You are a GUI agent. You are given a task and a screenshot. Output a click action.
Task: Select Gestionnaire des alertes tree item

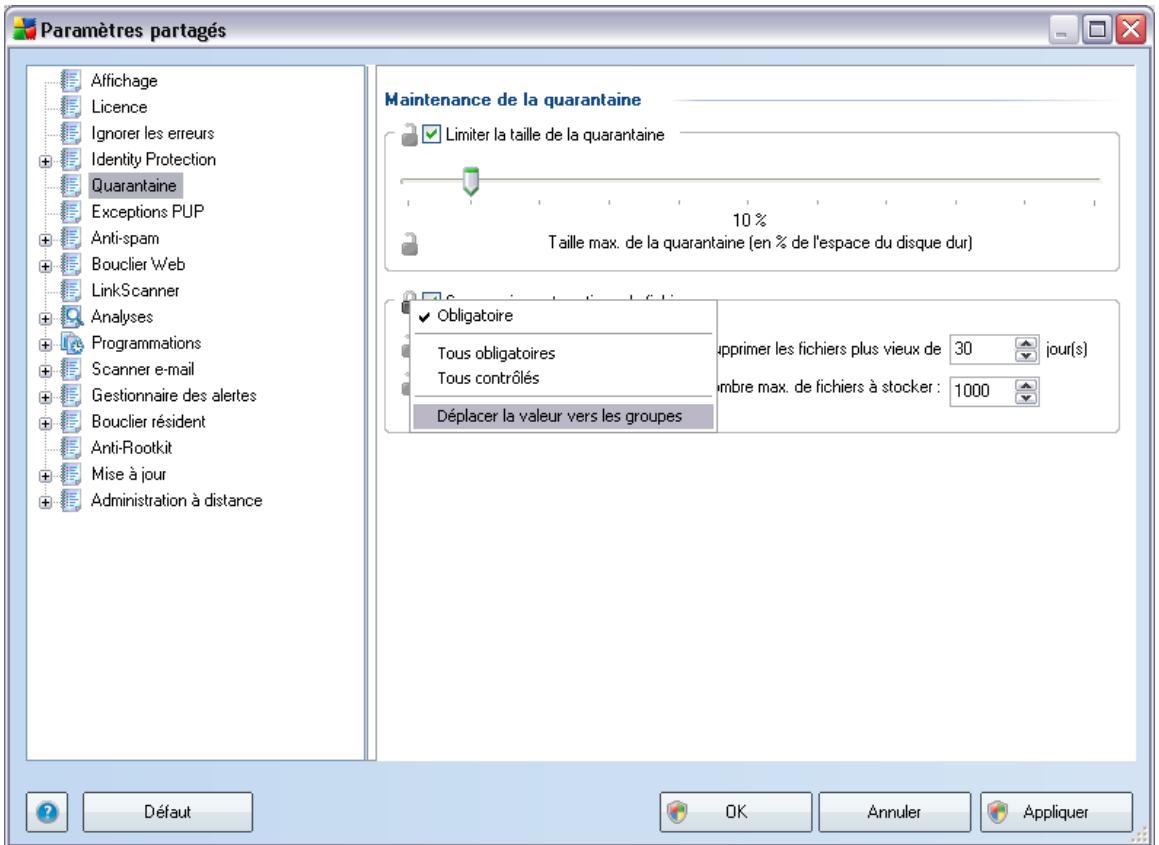pyautogui.click(x=174, y=396)
